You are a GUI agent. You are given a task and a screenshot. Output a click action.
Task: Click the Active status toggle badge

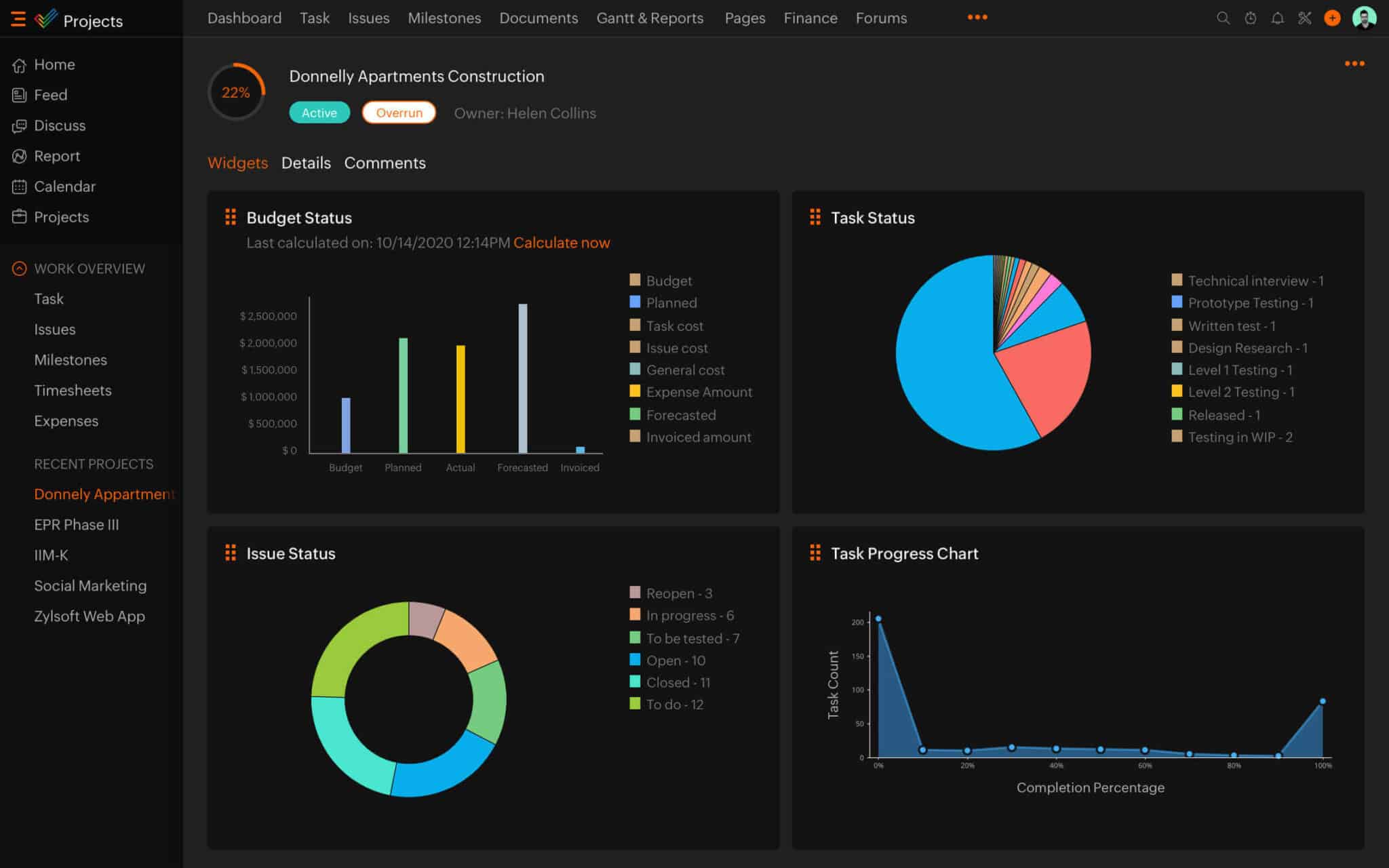(319, 112)
